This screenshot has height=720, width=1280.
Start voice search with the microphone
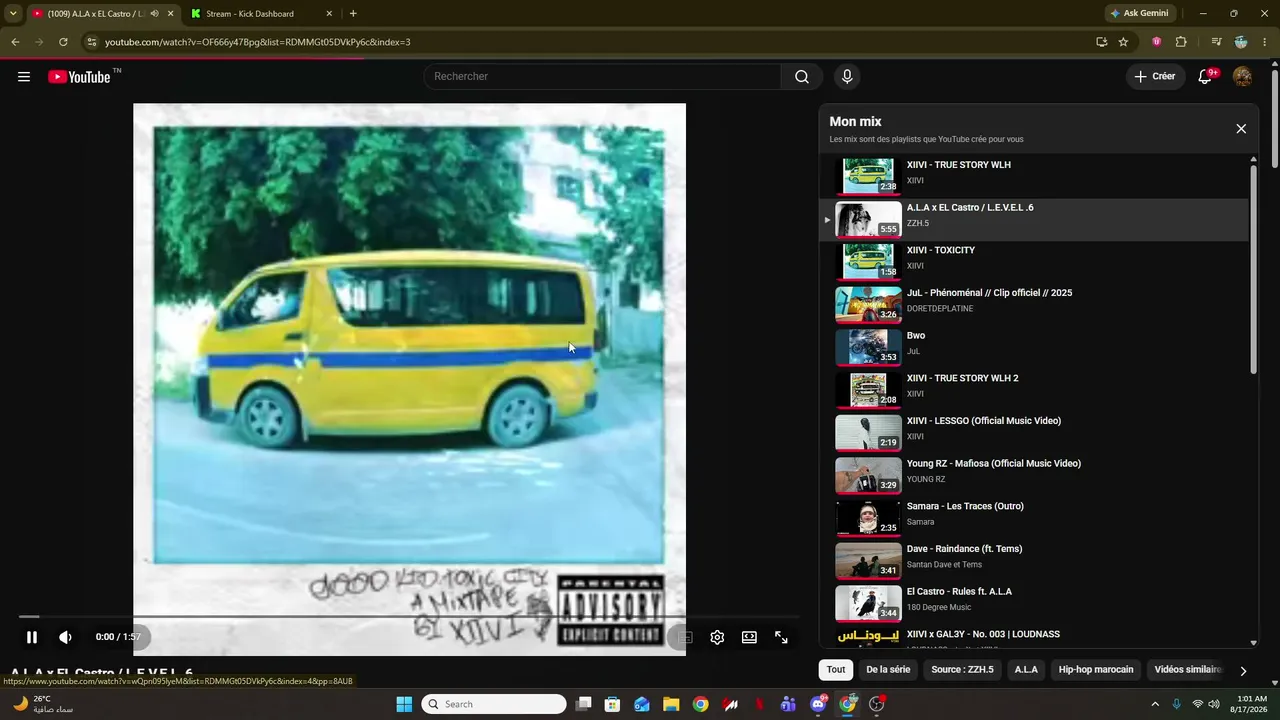pos(847,77)
